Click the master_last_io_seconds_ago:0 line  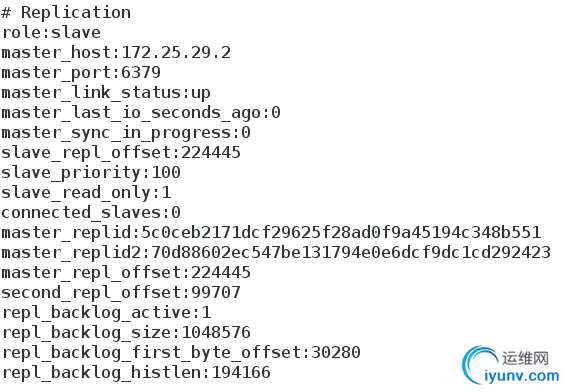pos(141,113)
